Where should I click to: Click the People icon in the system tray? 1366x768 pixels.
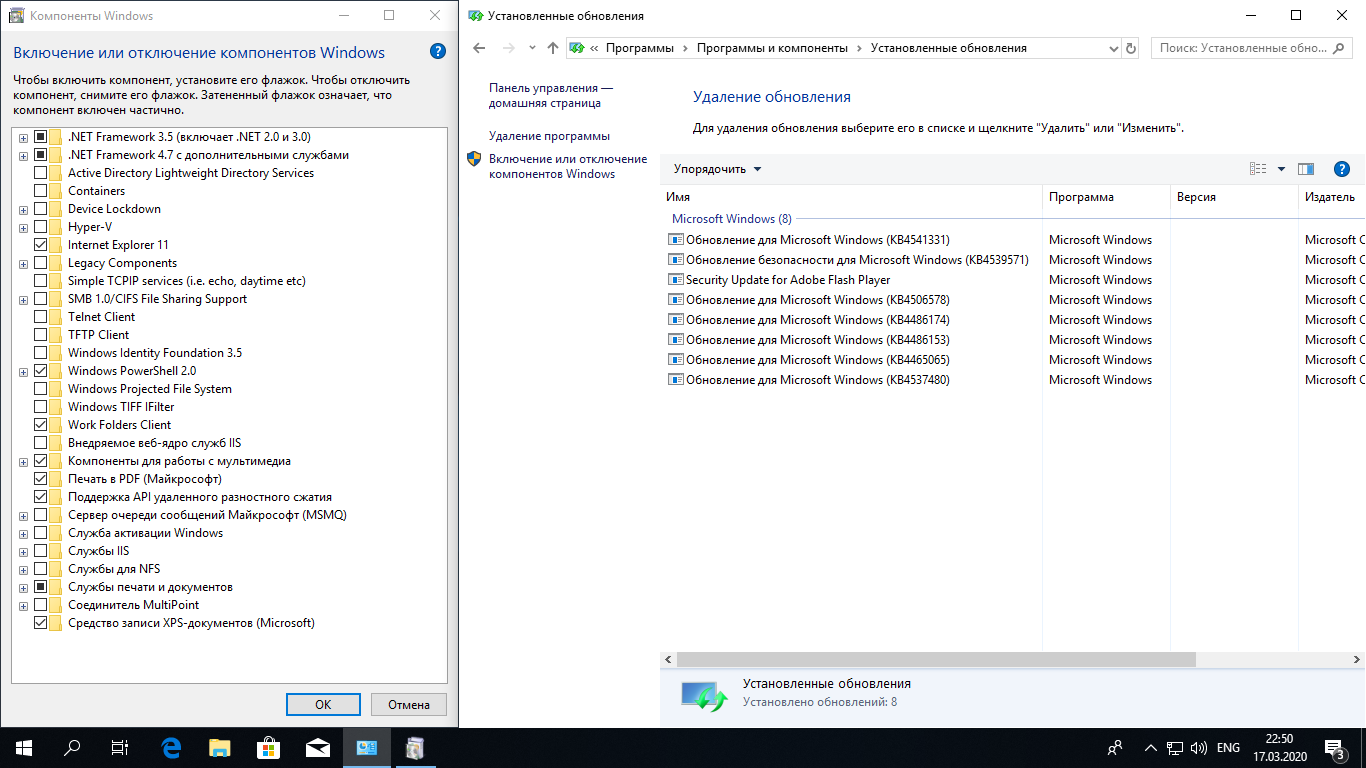tap(1115, 748)
